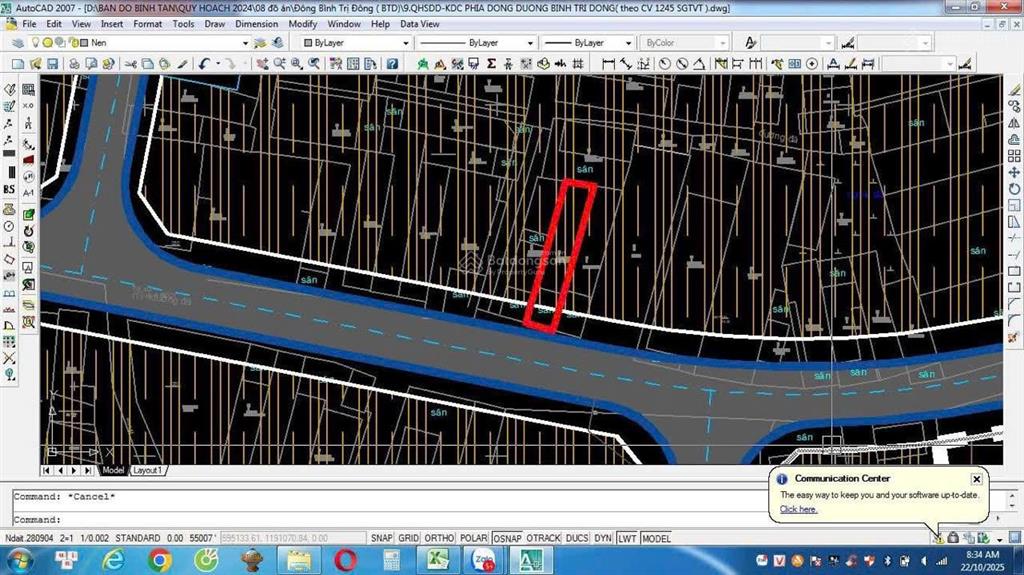Click the Sigma sum icon in toolbar
Screen dimensions: 1024x575
[x=491, y=63]
